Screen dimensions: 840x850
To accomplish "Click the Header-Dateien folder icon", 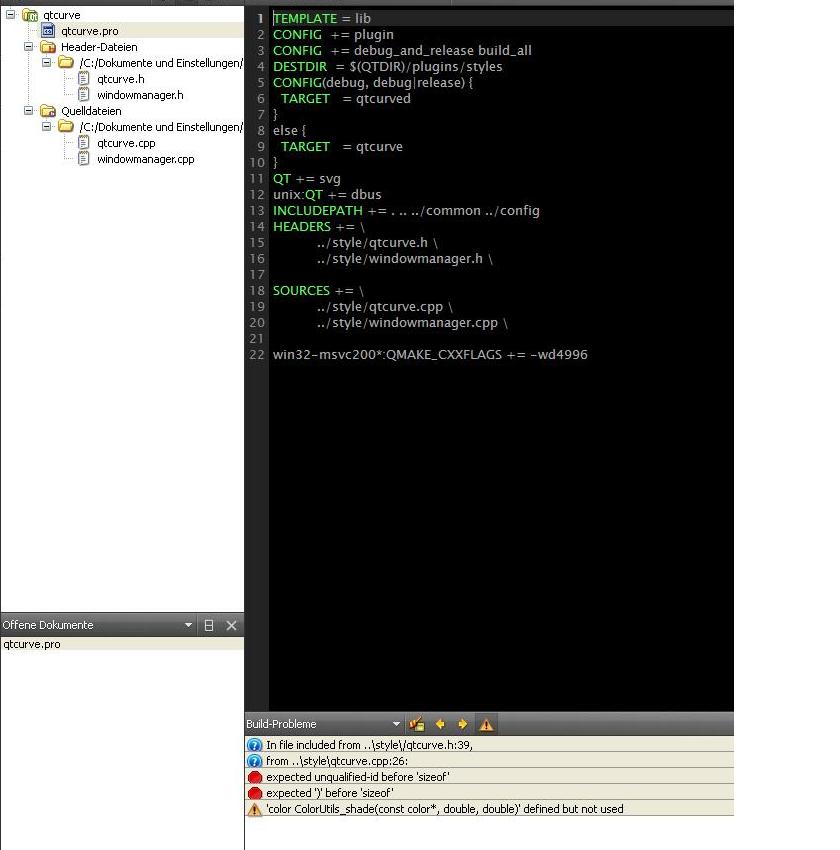I will 48,47.
